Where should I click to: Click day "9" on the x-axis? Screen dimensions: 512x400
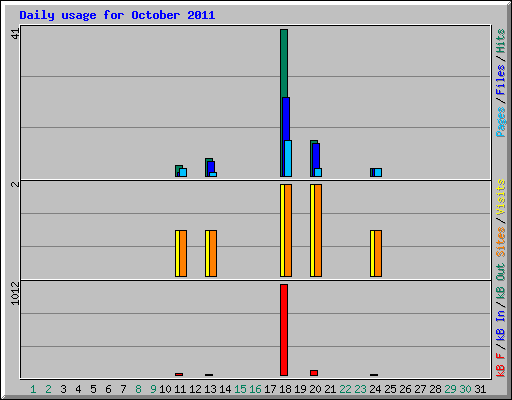153,389
